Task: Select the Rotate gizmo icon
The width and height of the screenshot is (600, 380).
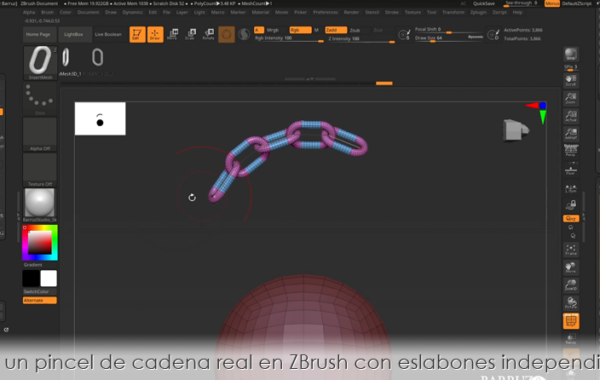Action: [209, 34]
